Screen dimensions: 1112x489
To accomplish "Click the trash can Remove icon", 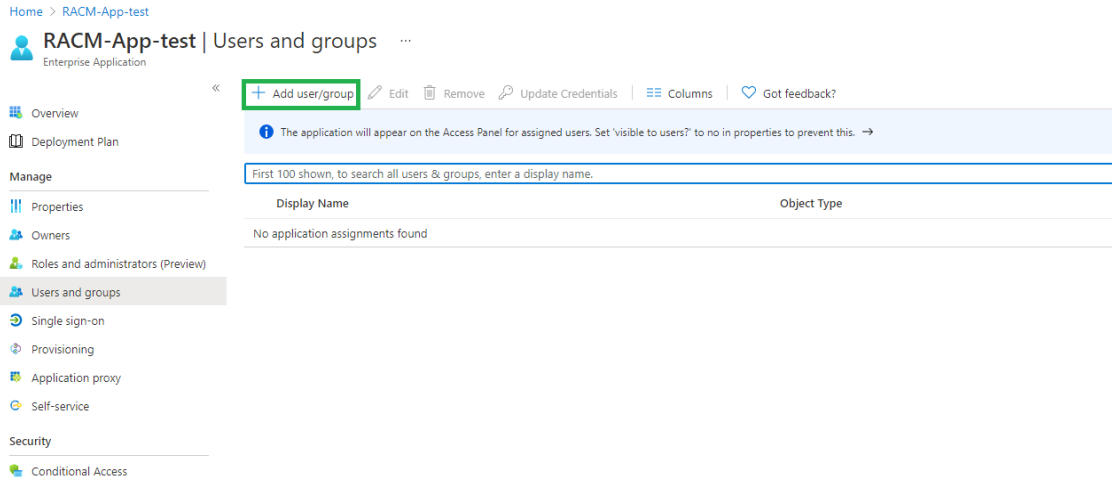I will pyautogui.click(x=429, y=93).
